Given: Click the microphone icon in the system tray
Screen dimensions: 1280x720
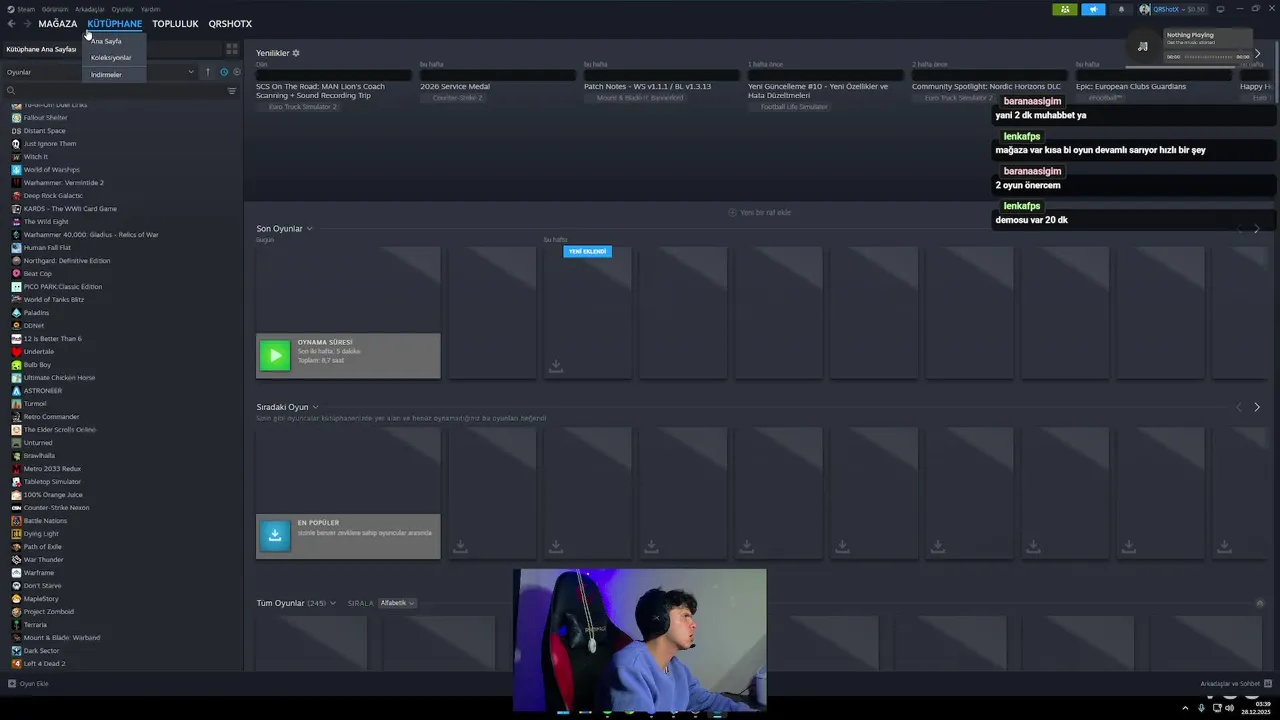Looking at the screenshot, I should click(x=1201, y=708).
